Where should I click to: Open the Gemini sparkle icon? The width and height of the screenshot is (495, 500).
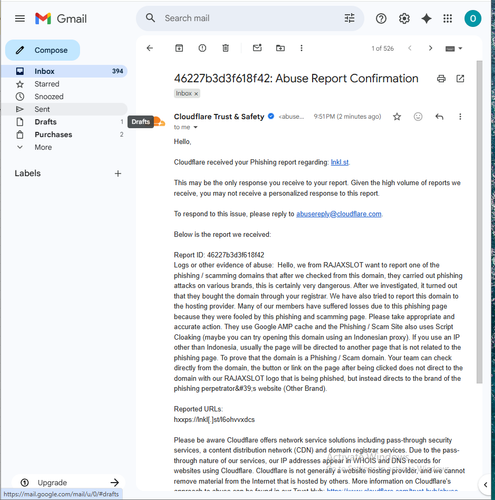tap(426, 19)
